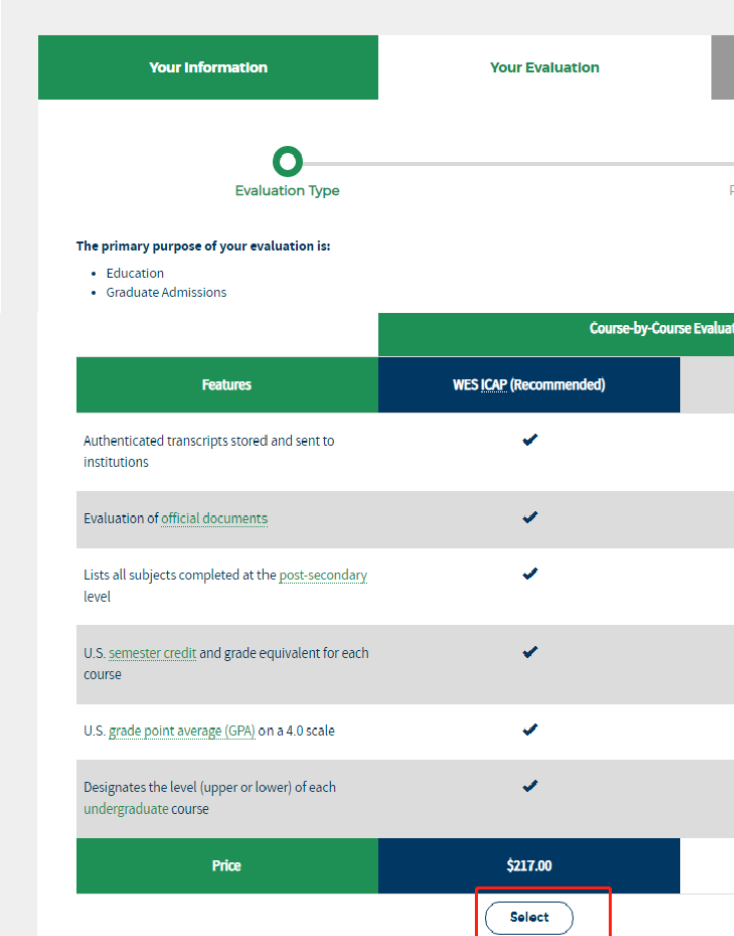The height and width of the screenshot is (936, 734).
Task: Follow the post-secondary link
Action: click(x=323, y=575)
